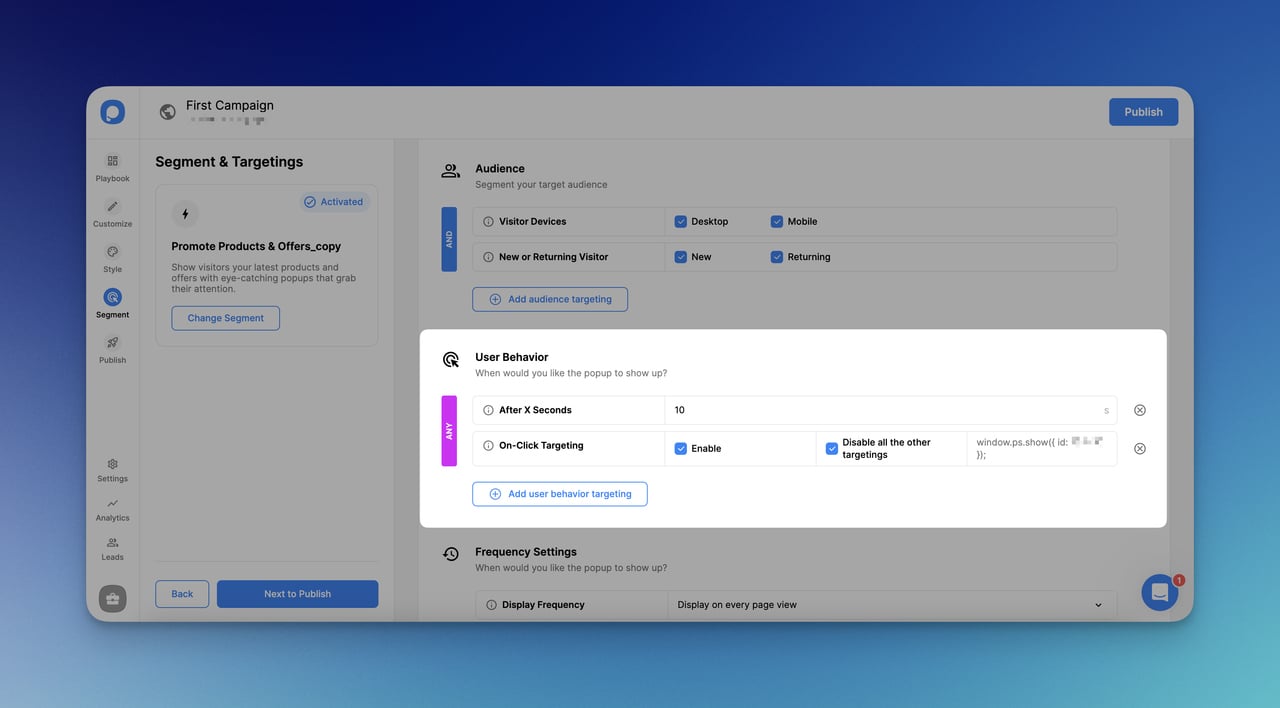The image size is (1280, 708).
Task: Click the Next to Publish button
Action: pos(297,593)
